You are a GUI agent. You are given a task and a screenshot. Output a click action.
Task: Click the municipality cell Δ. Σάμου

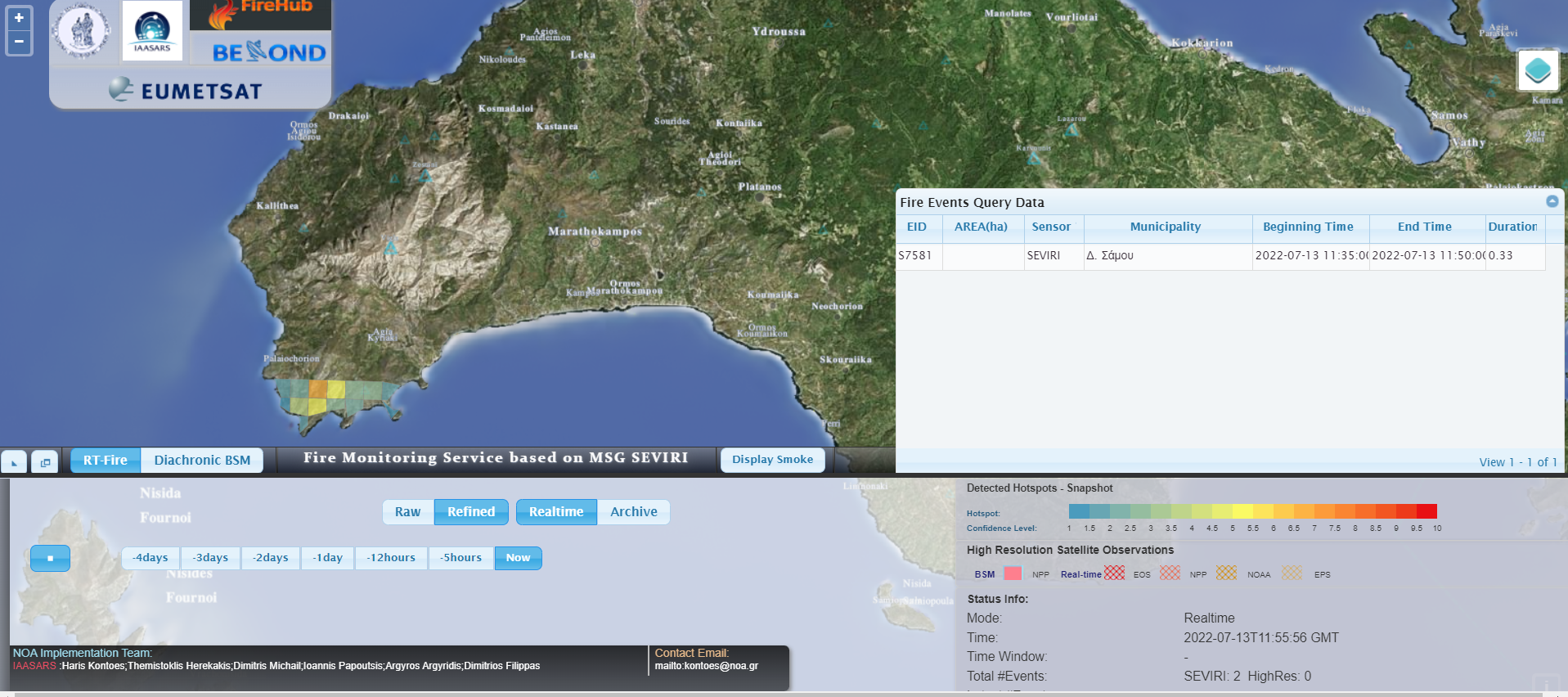pos(1167,256)
